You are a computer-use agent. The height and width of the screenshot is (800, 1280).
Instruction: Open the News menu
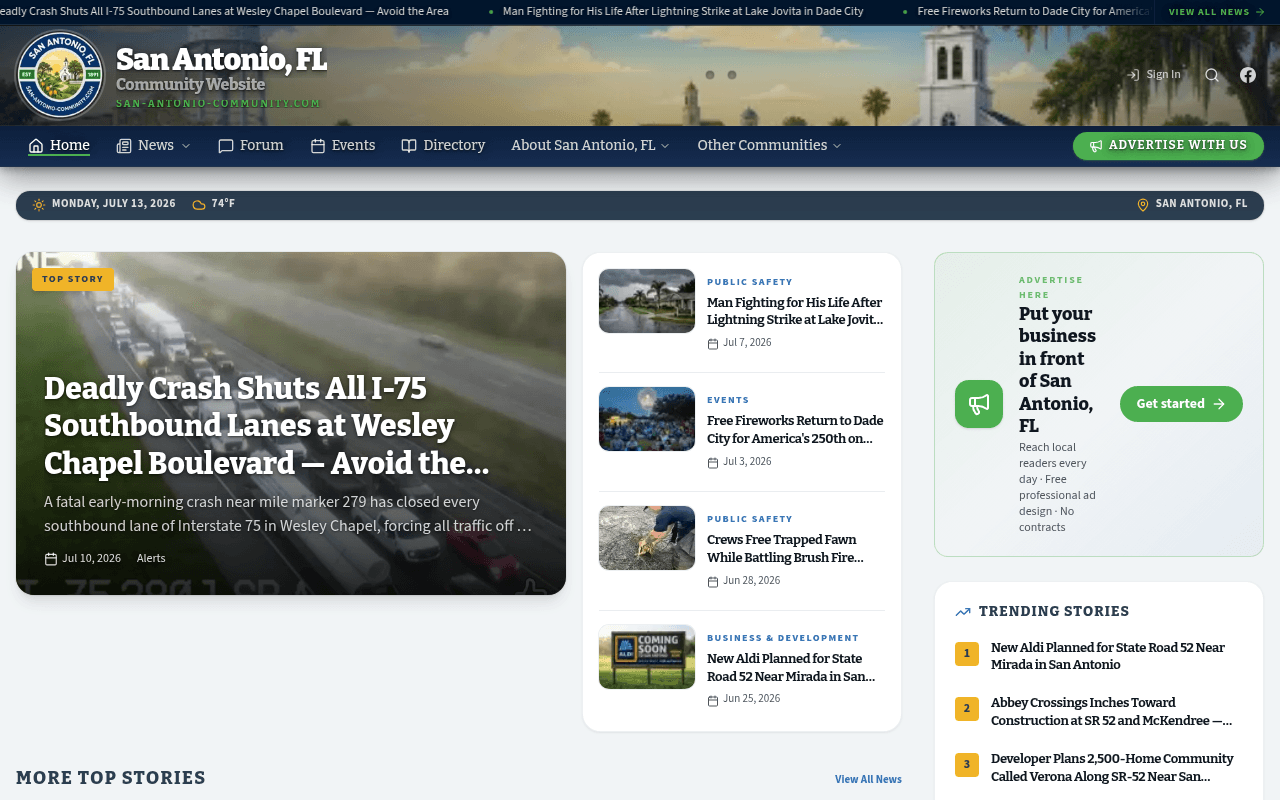[x=153, y=146]
